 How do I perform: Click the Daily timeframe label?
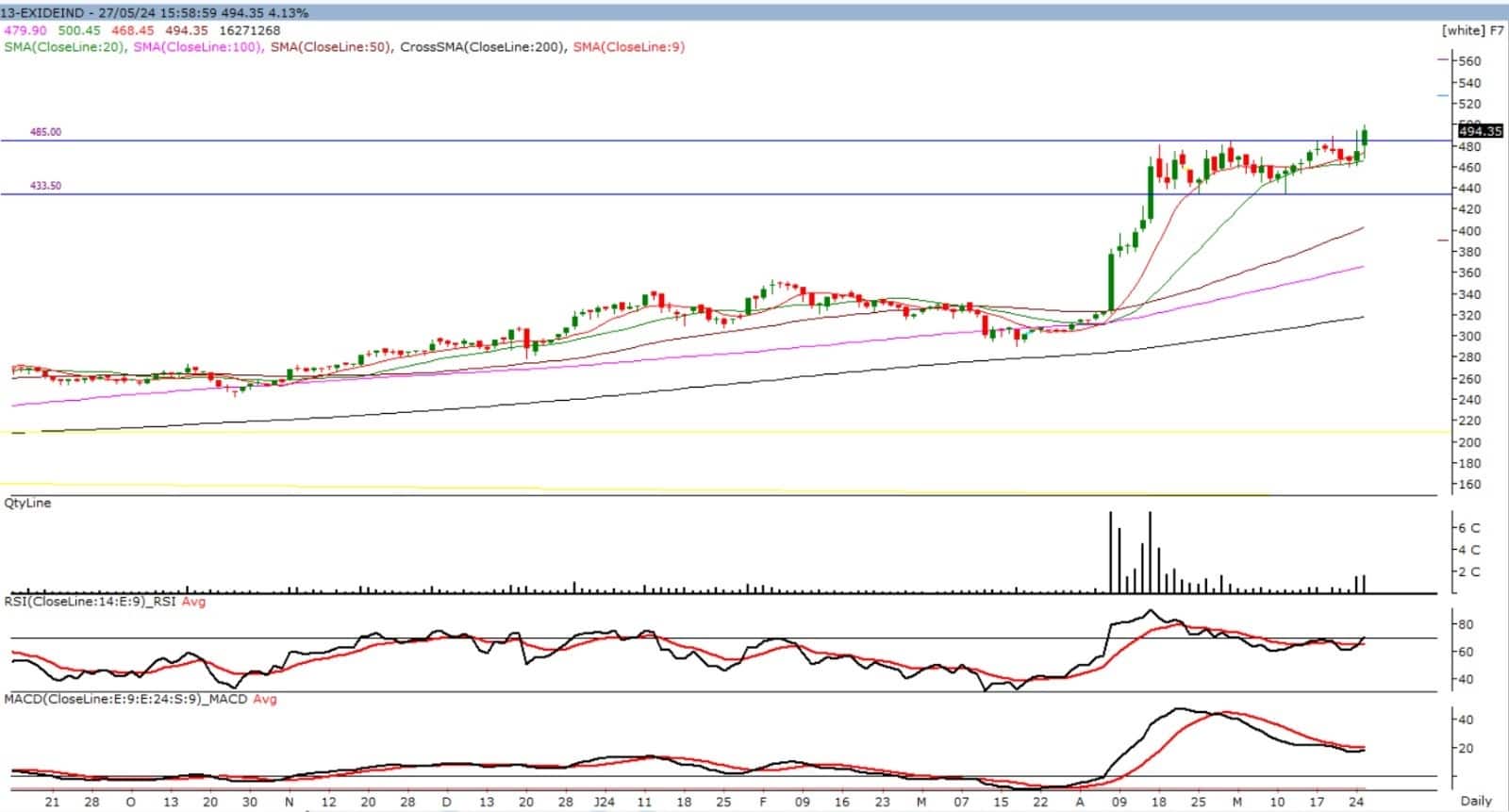click(1476, 801)
